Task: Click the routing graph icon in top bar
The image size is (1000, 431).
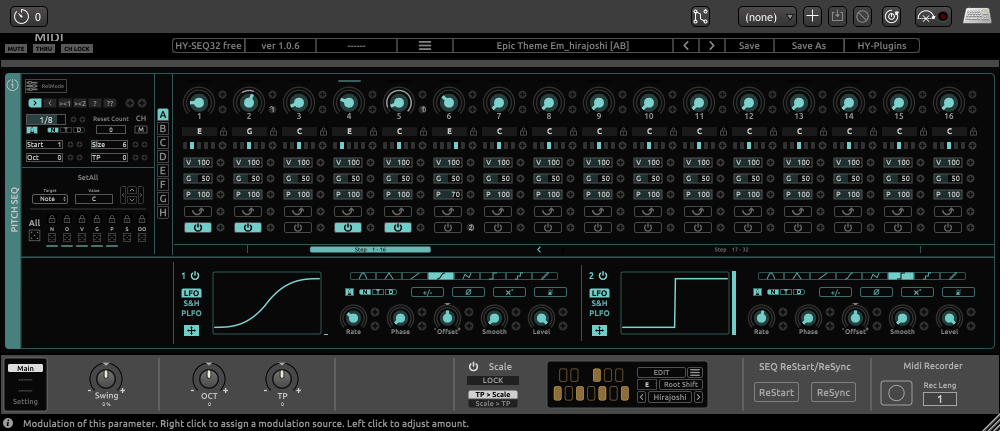Action: pyautogui.click(x=701, y=17)
